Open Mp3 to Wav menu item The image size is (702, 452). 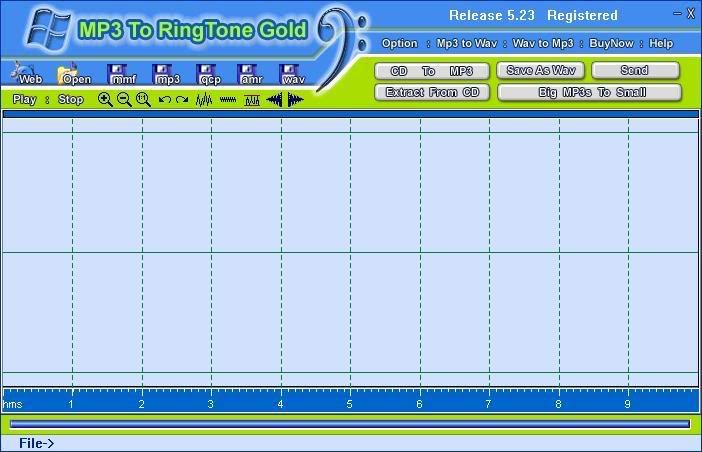click(x=467, y=43)
